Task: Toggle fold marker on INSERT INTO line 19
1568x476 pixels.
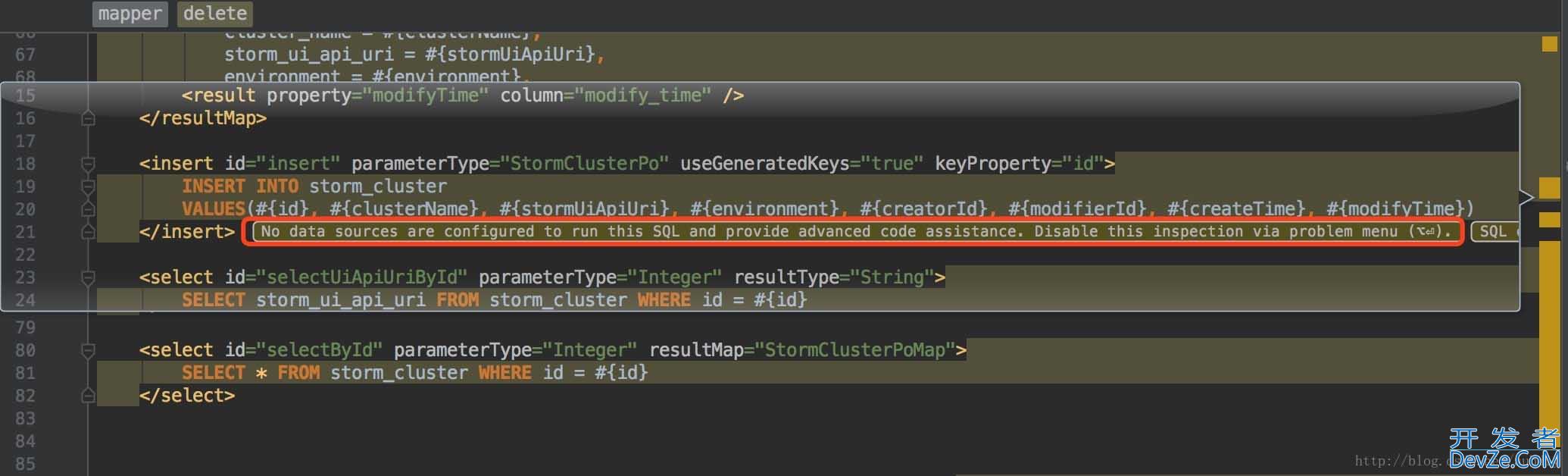Action: [88, 186]
